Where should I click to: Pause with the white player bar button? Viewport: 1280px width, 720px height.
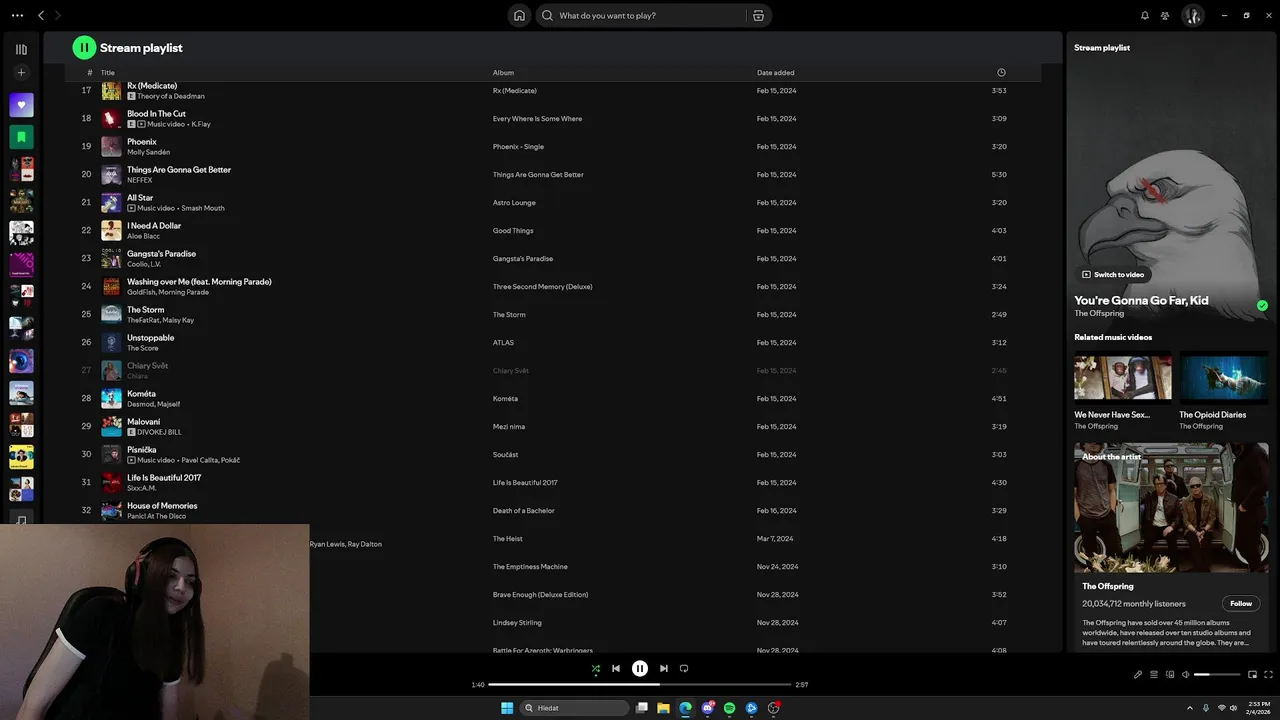(640, 668)
